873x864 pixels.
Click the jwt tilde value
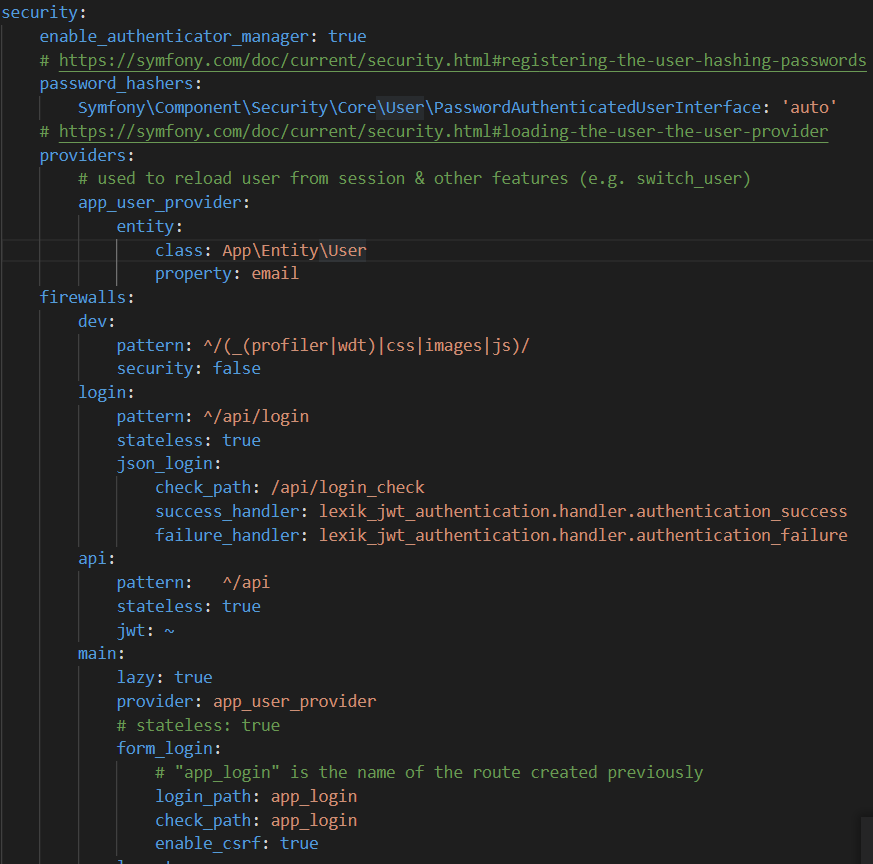169,631
